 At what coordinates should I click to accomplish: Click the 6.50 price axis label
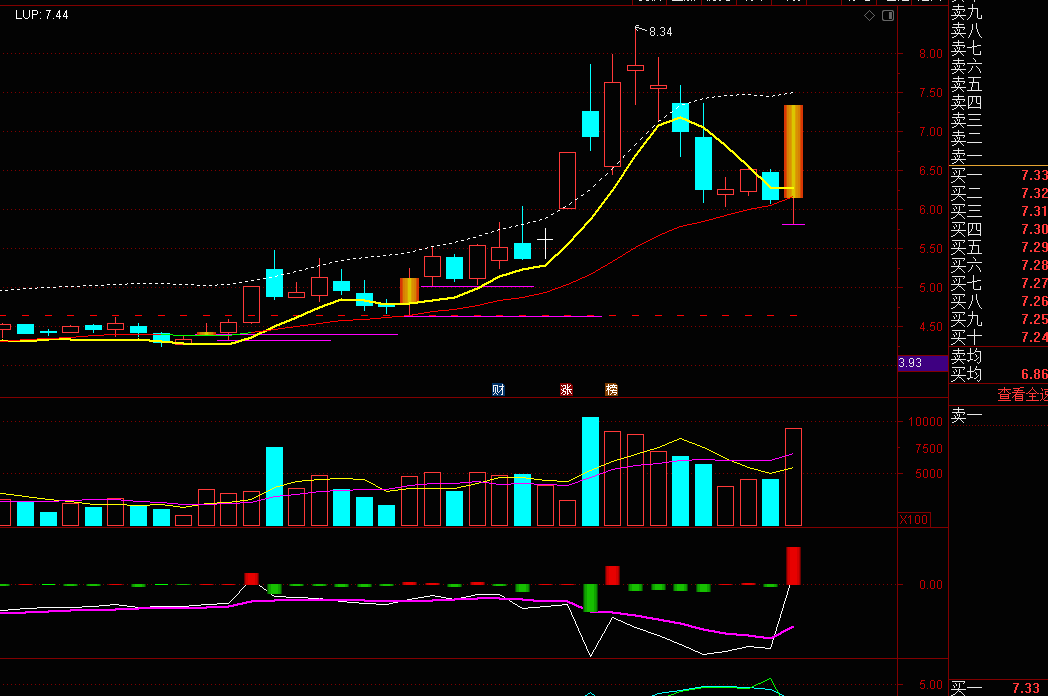click(930, 171)
